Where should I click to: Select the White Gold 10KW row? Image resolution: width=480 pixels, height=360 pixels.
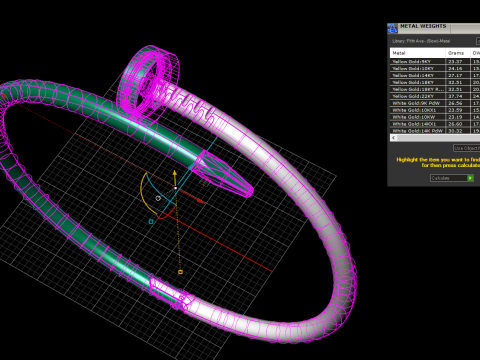pyautogui.click(x=435, y=117)
